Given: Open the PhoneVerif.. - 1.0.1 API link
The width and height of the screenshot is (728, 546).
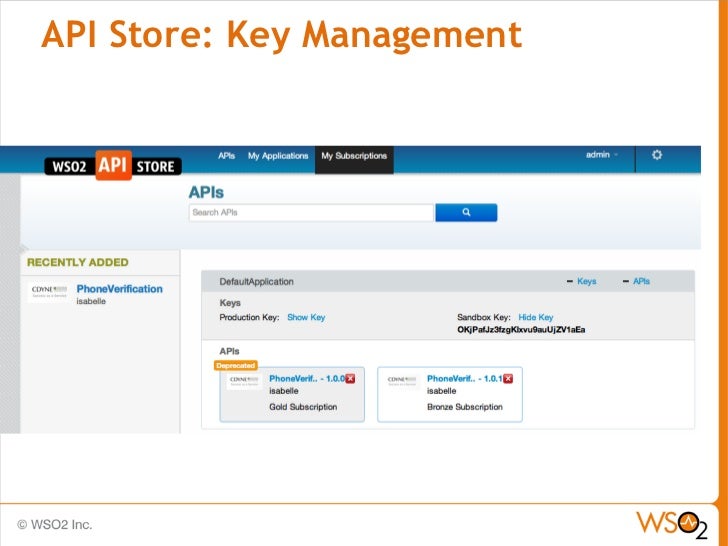Looking at the screenshot, I should click(465, 379).
